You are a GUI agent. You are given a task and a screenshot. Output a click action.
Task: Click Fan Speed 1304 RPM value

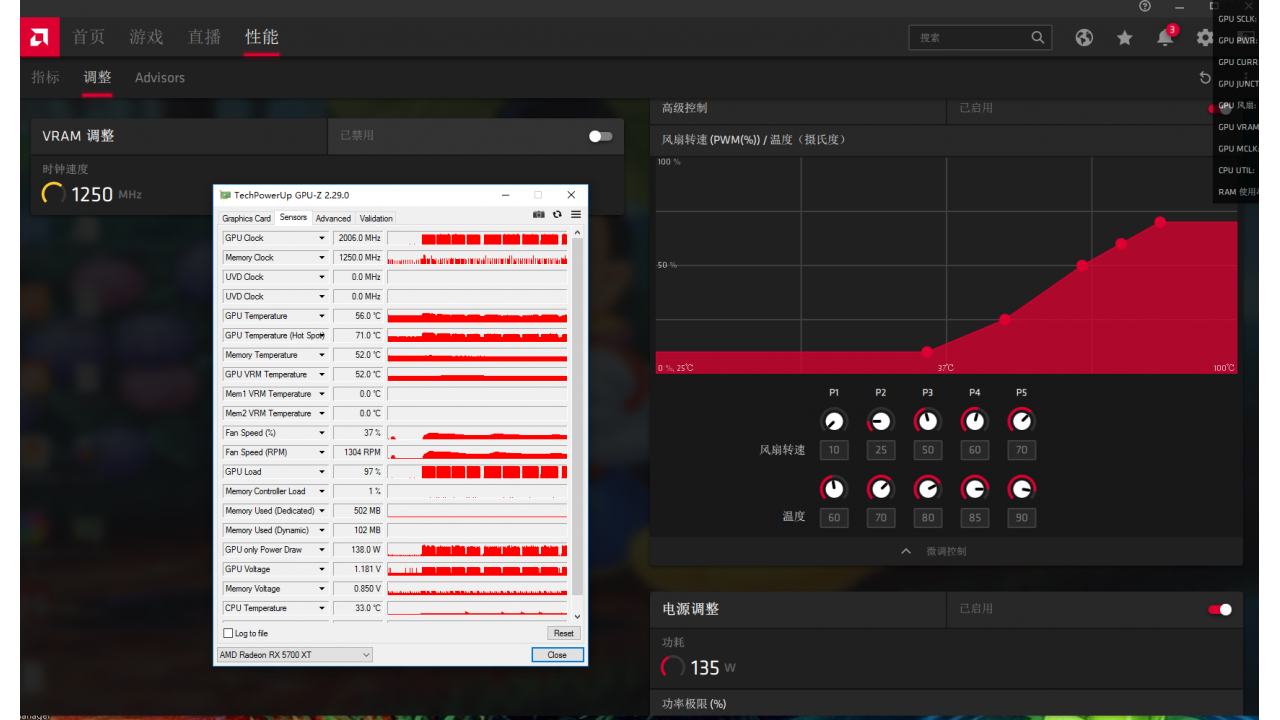pos(358,452)
